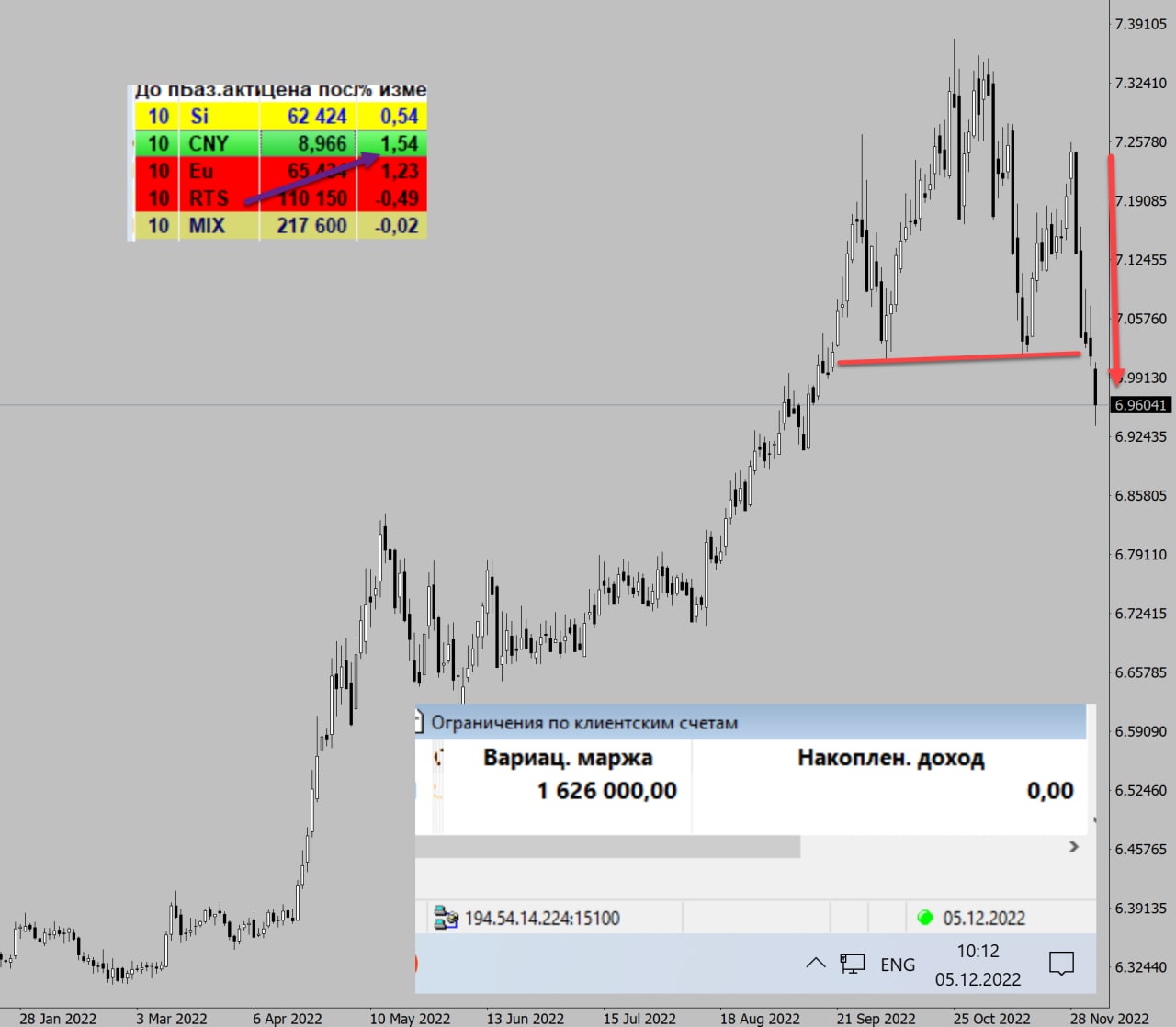Click the document icon in the window title
This screenshot has height=1027, width=1176.
point(419,722)
